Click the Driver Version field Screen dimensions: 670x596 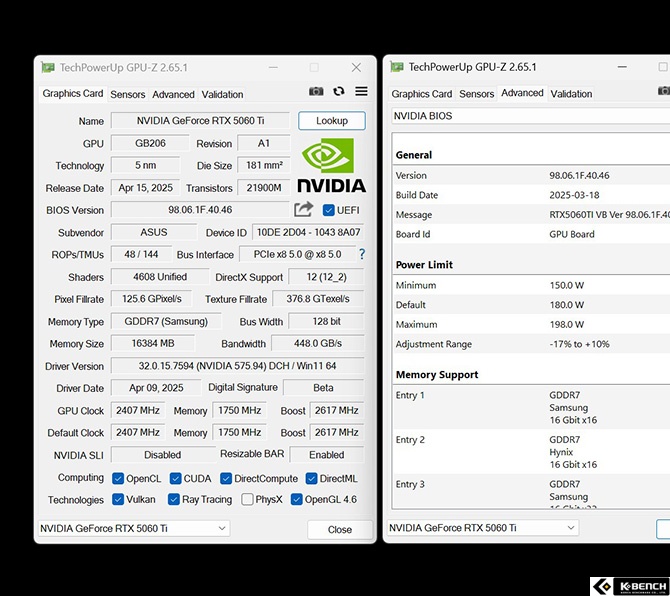(238, 366)
